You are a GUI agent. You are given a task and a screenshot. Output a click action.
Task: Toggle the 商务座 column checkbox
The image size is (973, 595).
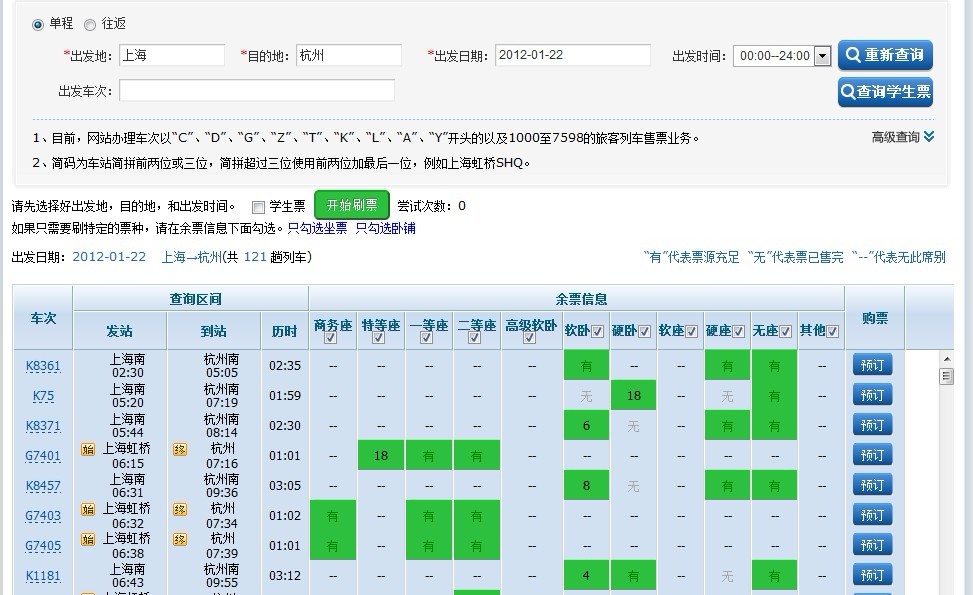(x=331, y=338)
